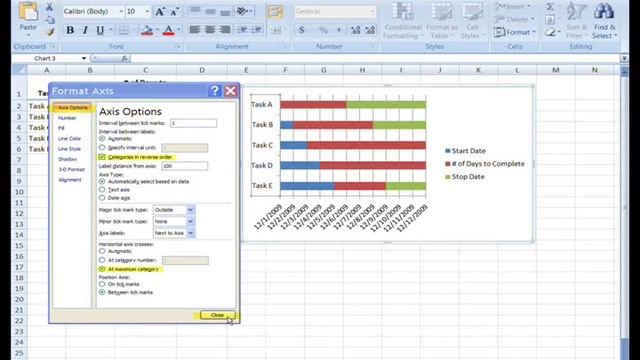Click the AutoSum sigma icon
640x360 pixels.
coord(550,6)
